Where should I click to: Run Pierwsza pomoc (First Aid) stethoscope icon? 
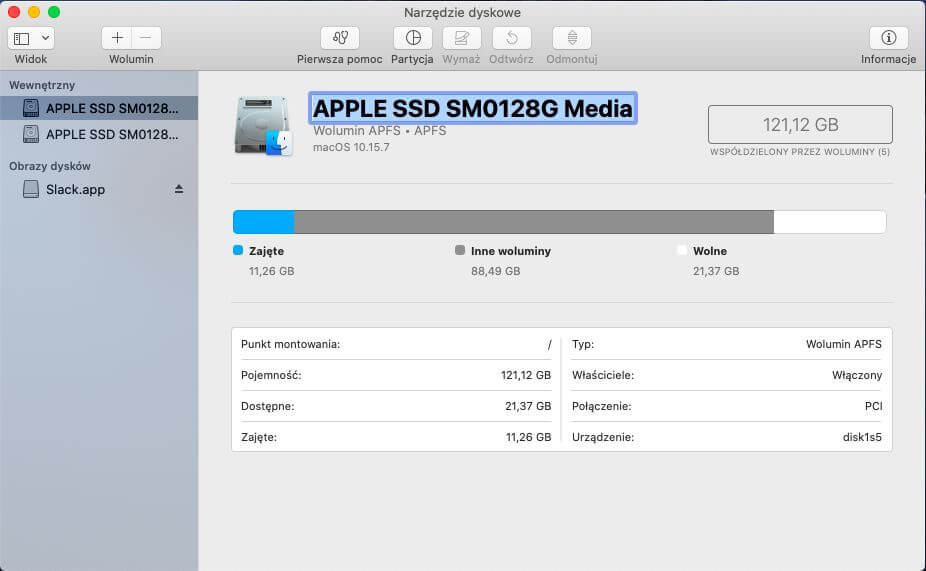(x=340, y=38)
